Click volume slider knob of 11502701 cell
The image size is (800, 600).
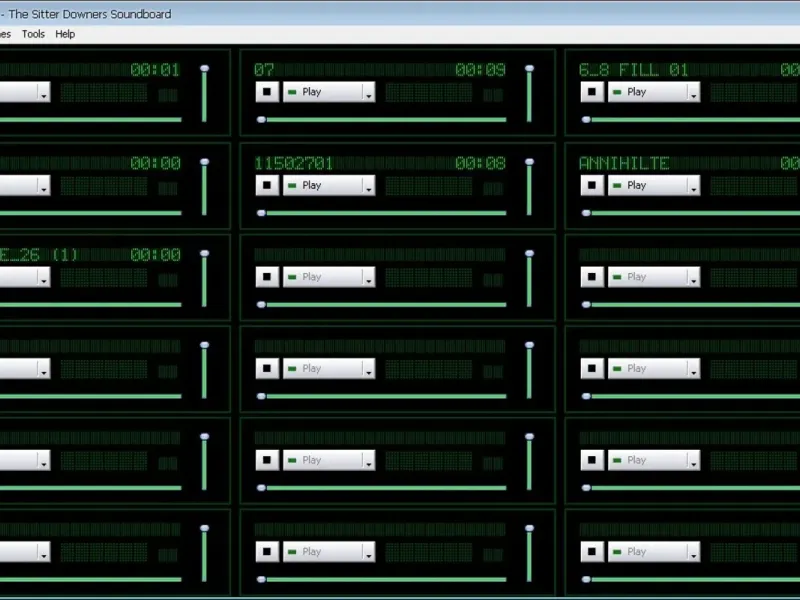[x=530, y=162]
